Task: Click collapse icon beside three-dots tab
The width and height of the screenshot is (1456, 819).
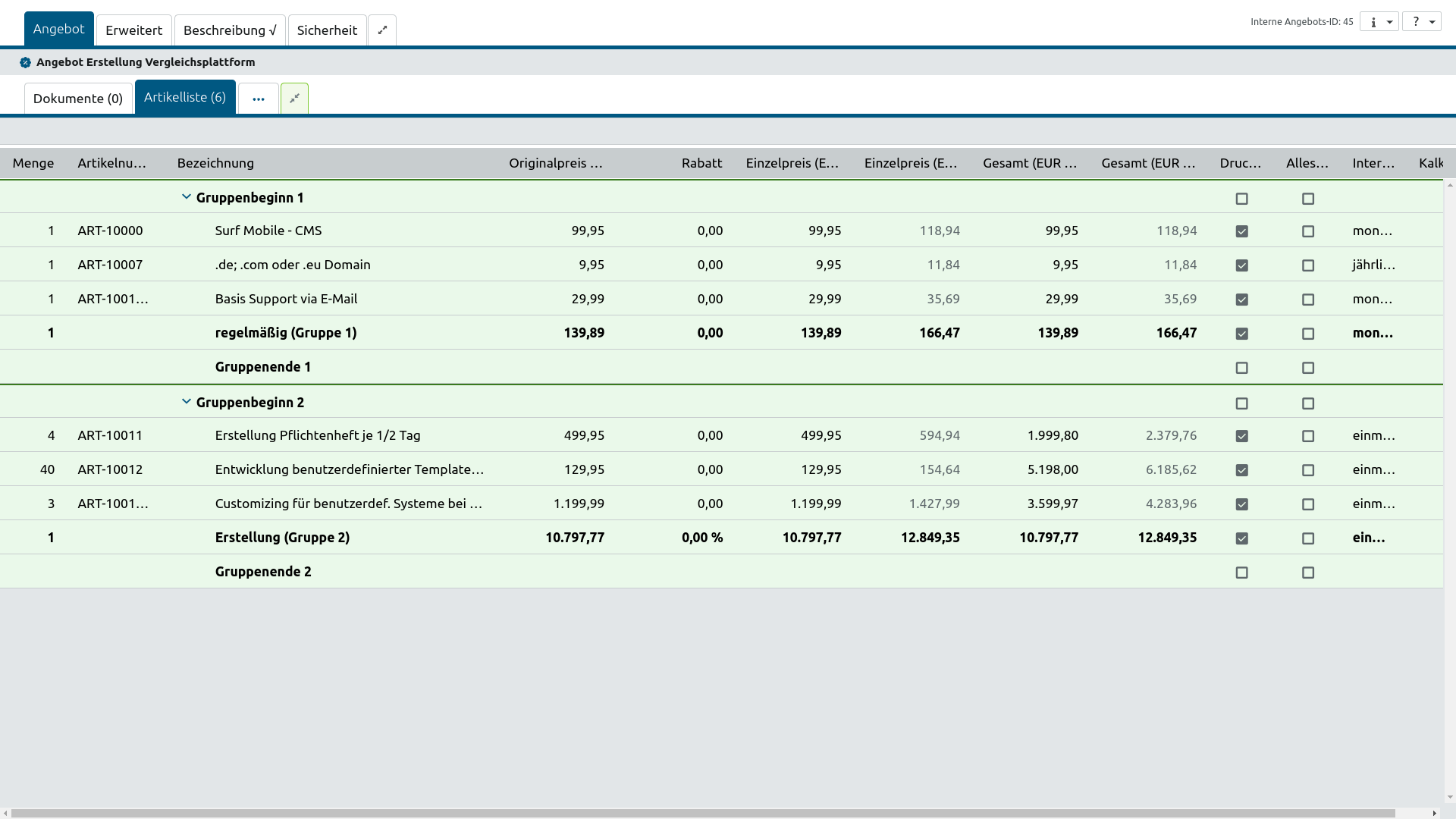Action: [294, 99]
